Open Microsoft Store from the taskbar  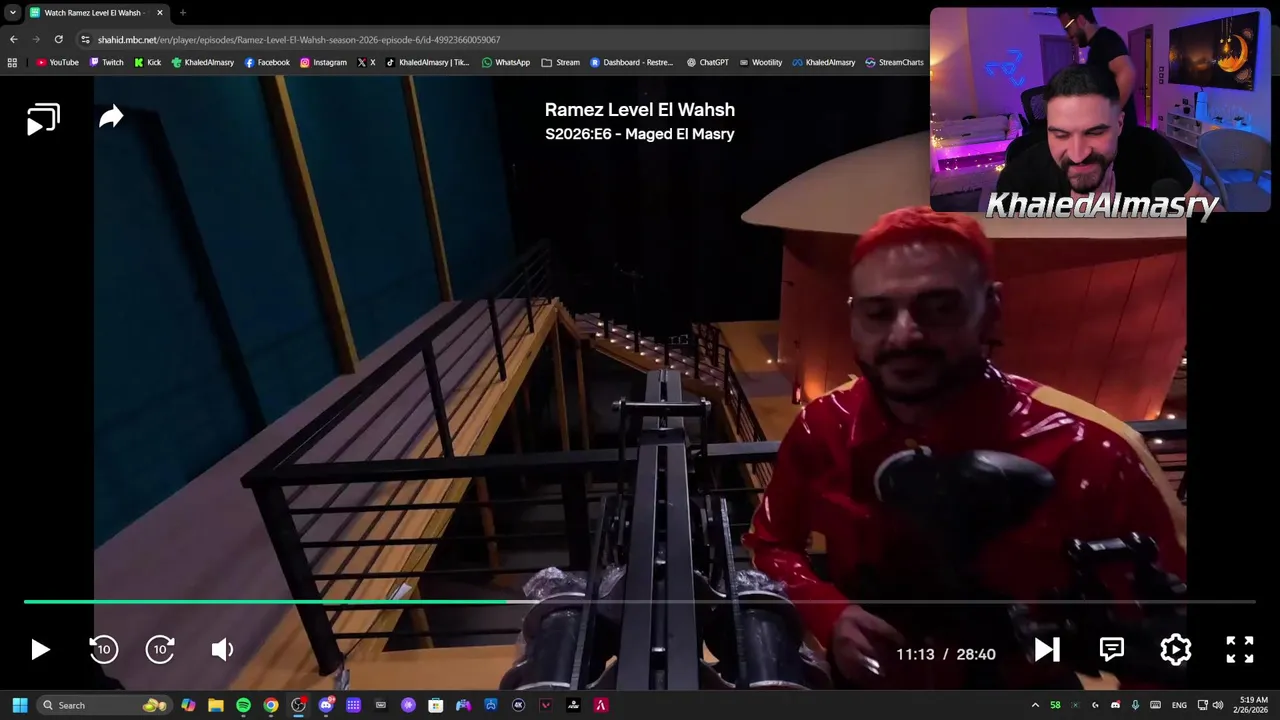[x=436, y=705]
